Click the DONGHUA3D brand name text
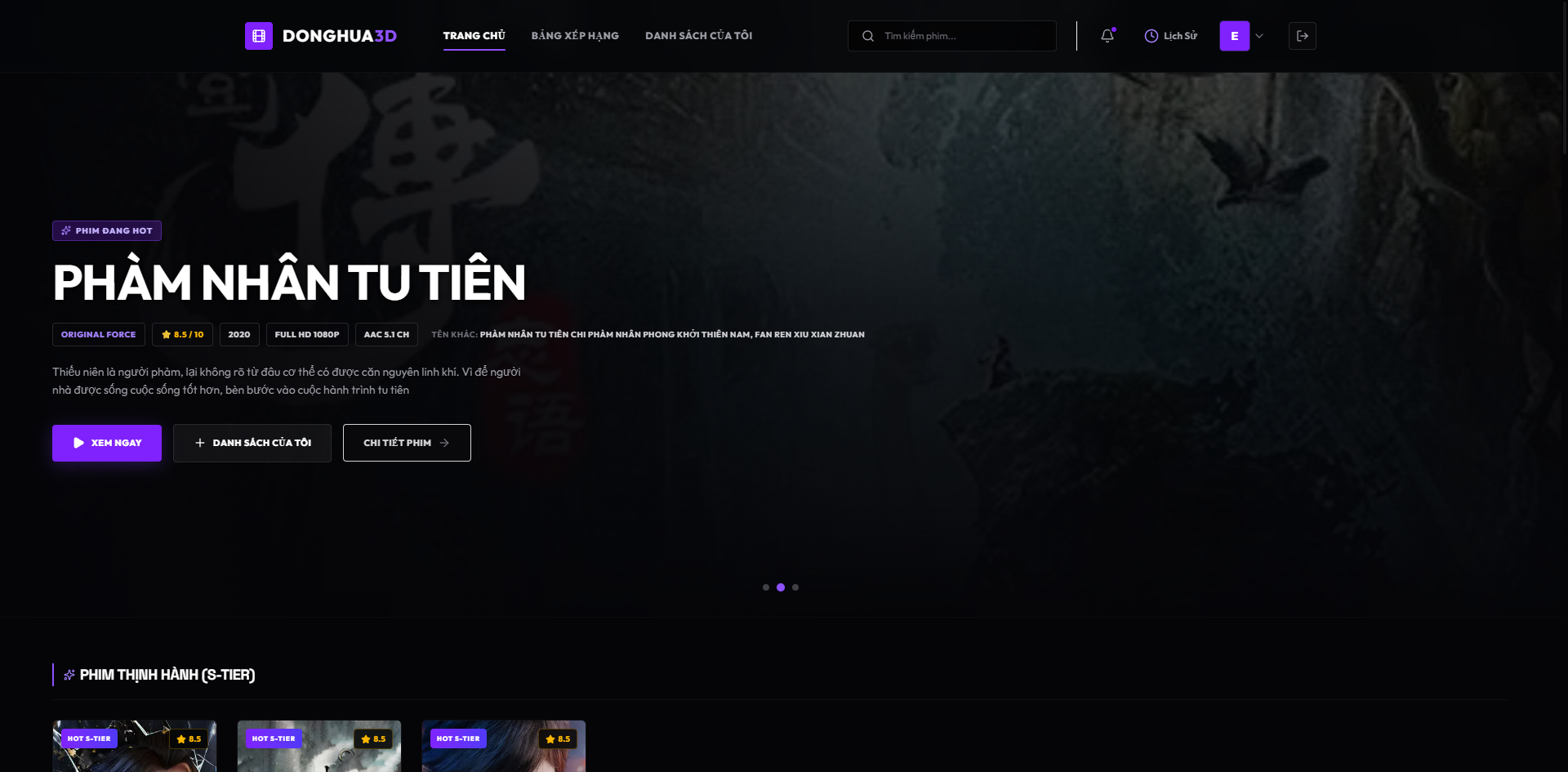This screenshot has height=772, width=1568. tap(340, 36)
